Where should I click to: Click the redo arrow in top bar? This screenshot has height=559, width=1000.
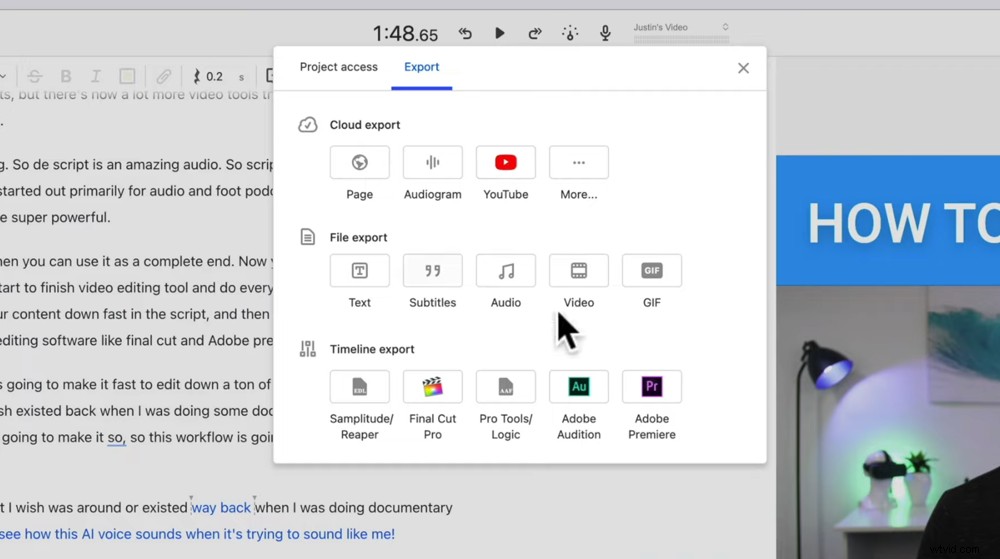[534, 33]
